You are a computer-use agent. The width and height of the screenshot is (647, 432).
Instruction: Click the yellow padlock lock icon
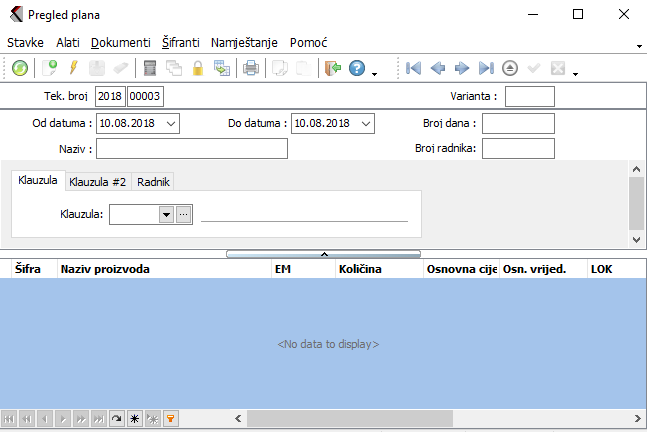pos(198,69)
